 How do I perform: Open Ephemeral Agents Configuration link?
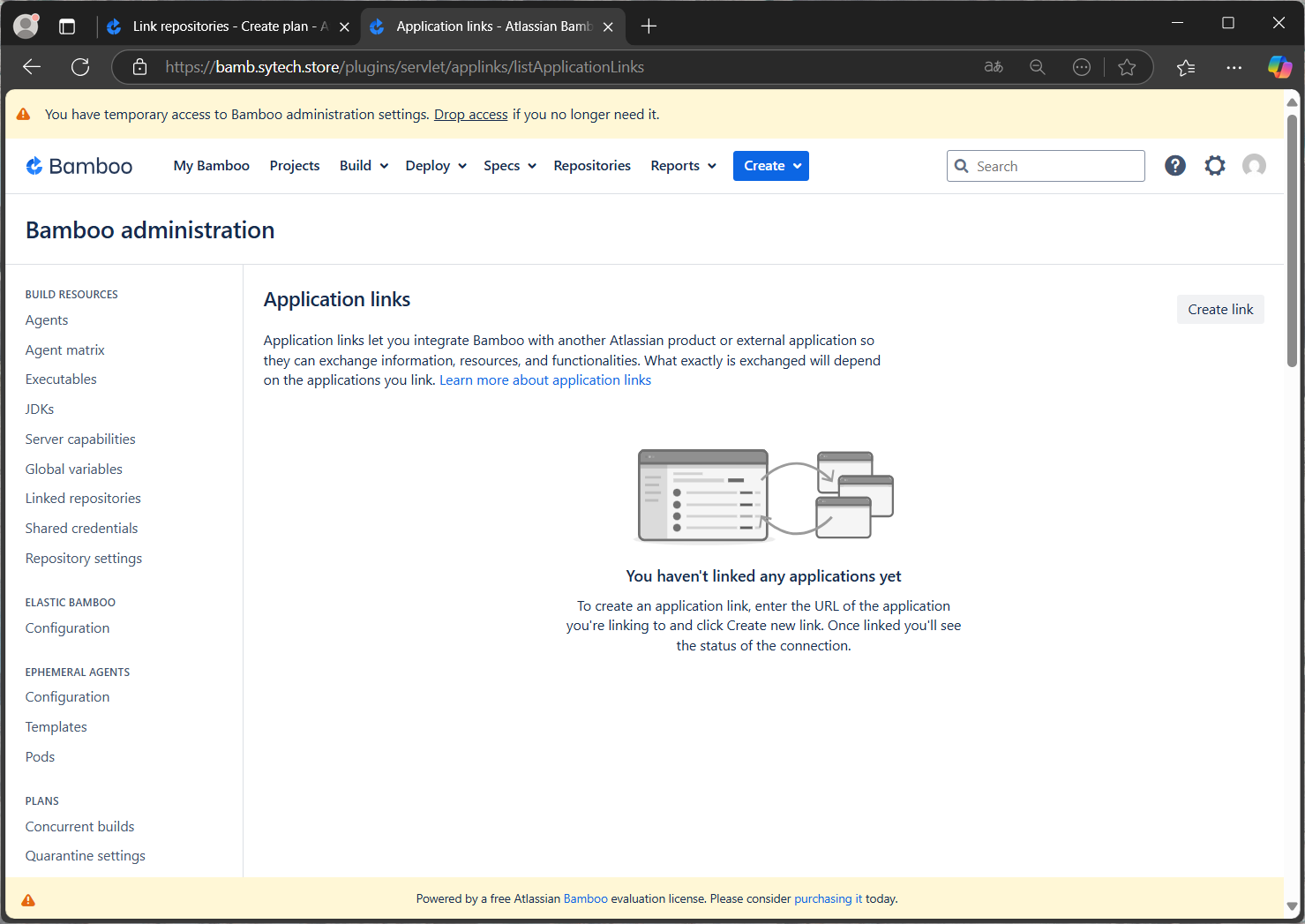click(x=67, y=697)
